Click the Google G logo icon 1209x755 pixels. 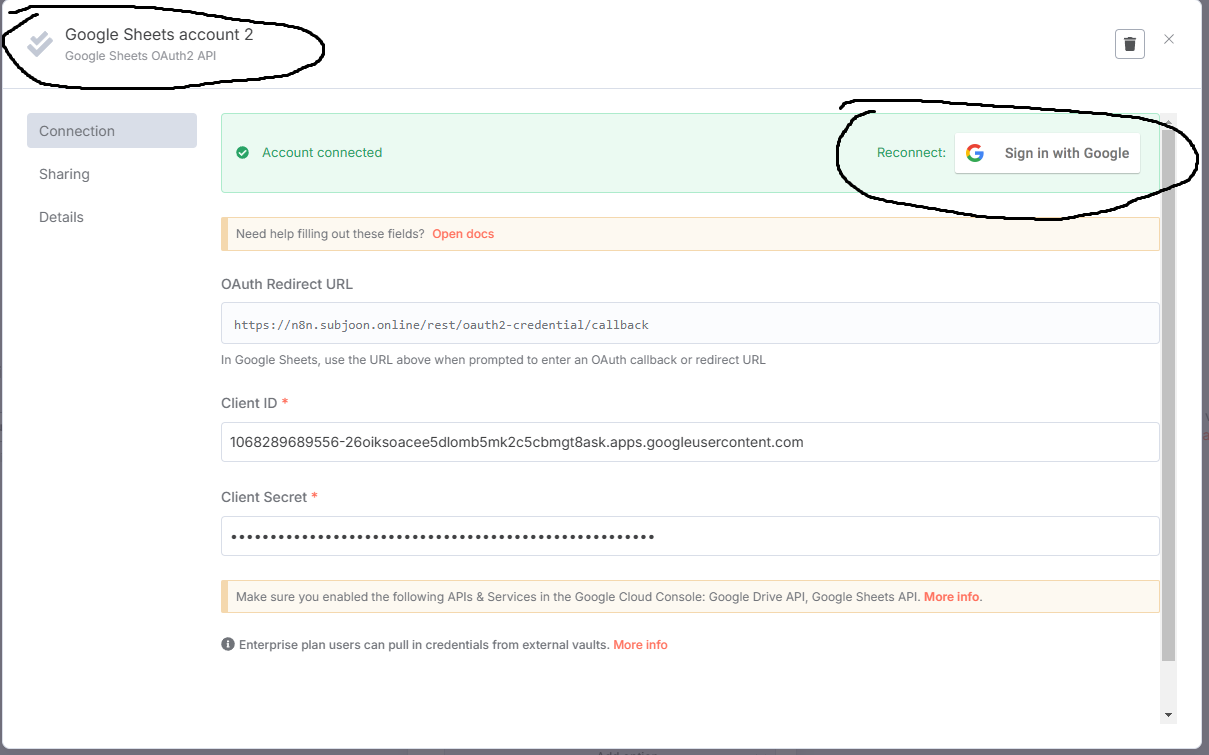(975, 153)
